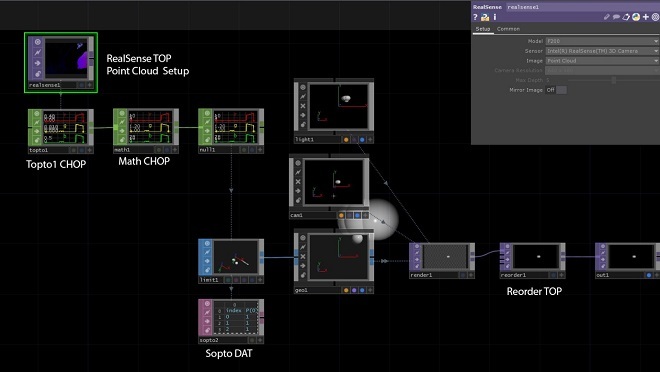Viewport: 660px width, 372px height.
Task: Open the Image dropdown set to Point Cloud
Action: coord(602,61)
